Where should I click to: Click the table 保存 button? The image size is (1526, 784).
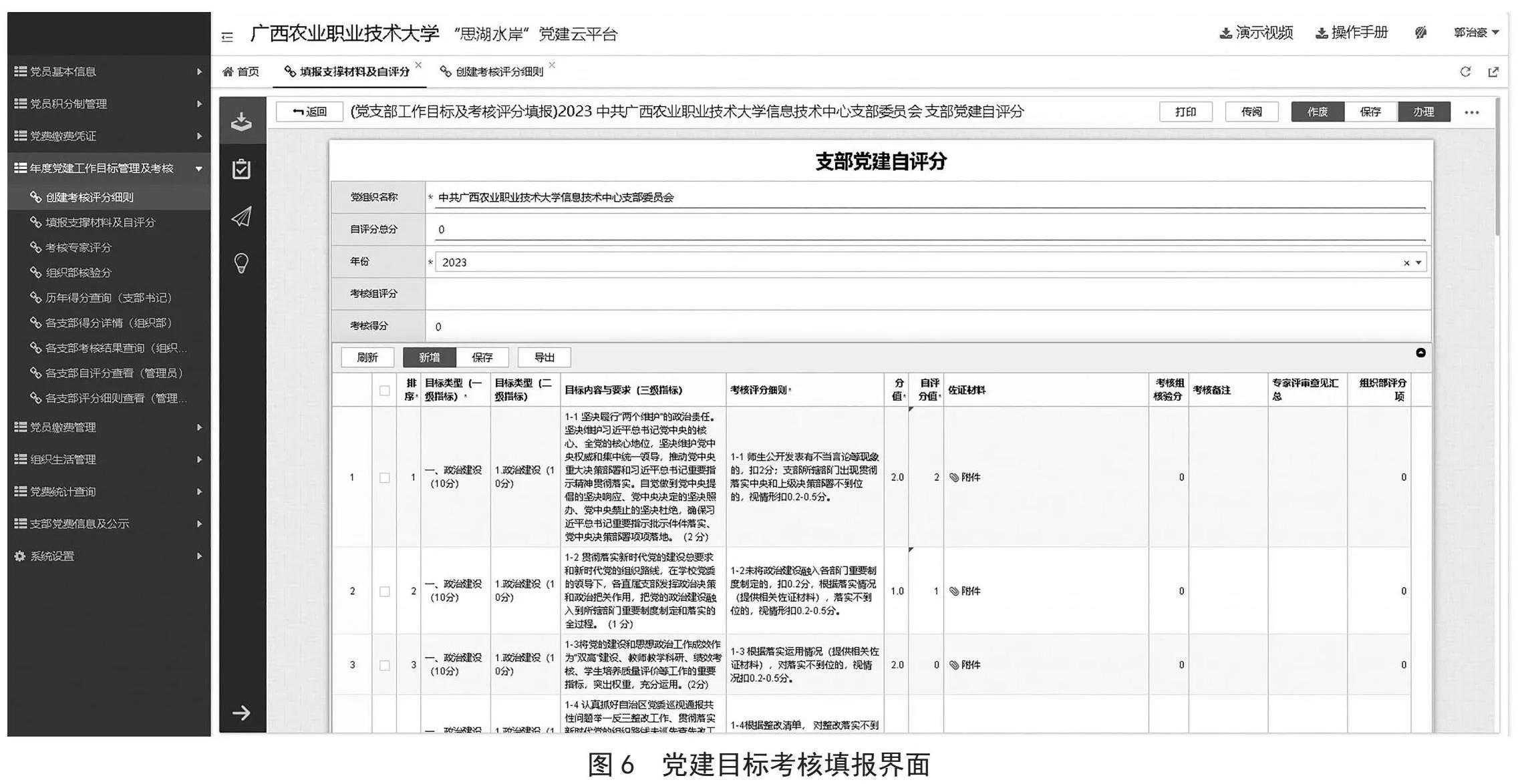(482, 358)
